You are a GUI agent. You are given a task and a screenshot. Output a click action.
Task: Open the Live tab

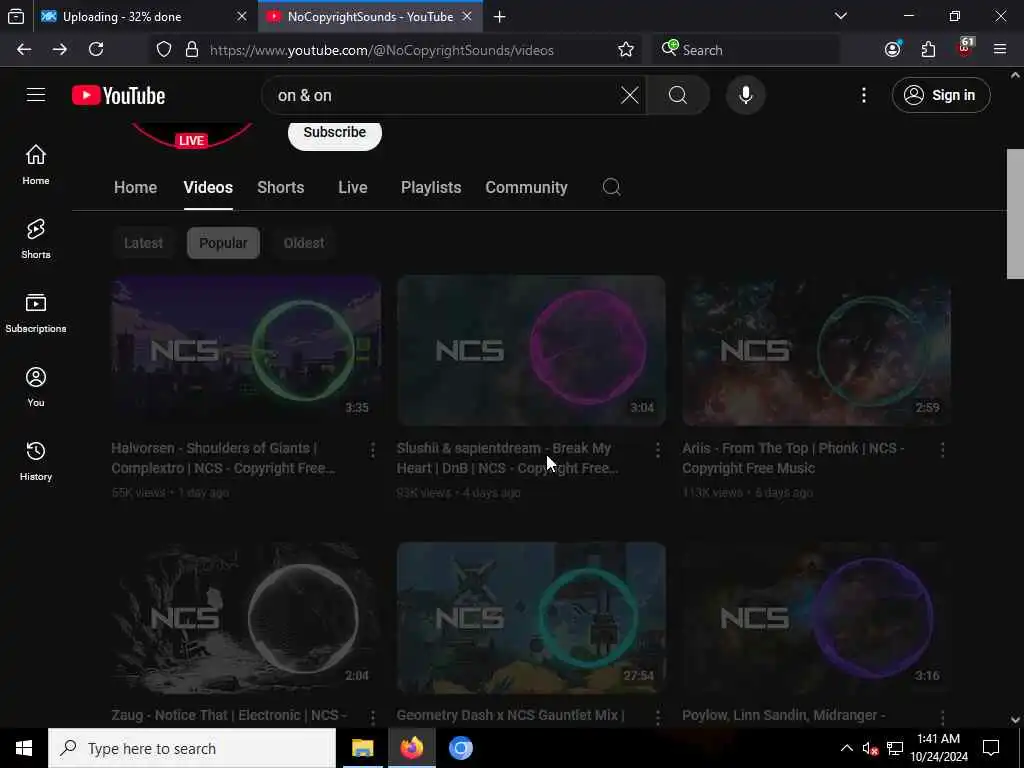pos(353,187)
